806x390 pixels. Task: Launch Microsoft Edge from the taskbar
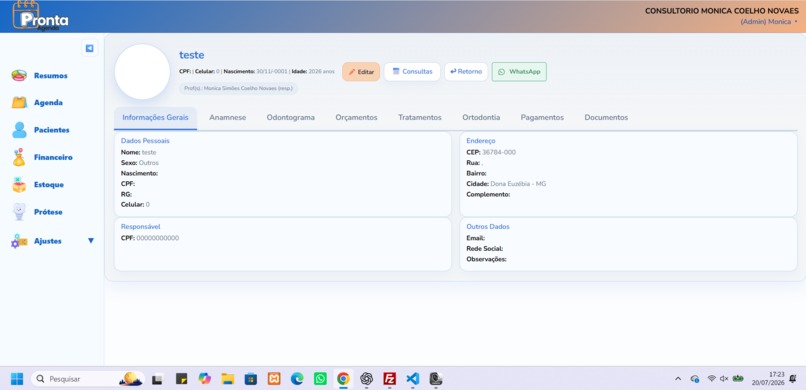point(297,379)
